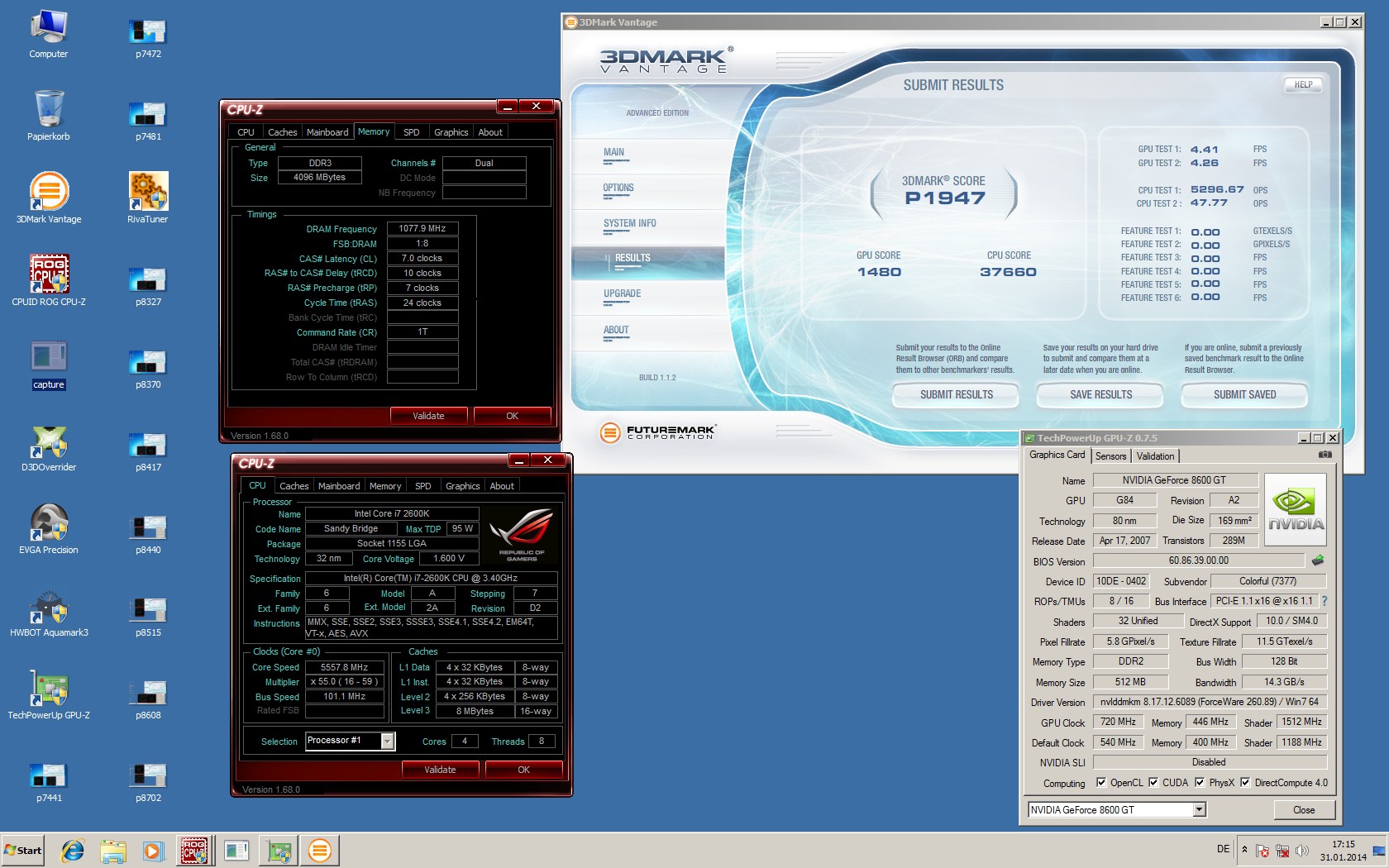Launch EVGA Precision shortcut
Image resolution: width=1389 pixels, height=868 pixels.
point(49,530)
